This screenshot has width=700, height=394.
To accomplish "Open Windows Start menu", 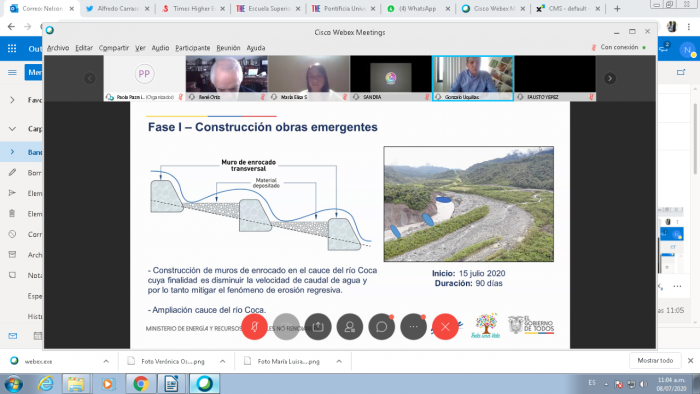I will click(13, 384).
